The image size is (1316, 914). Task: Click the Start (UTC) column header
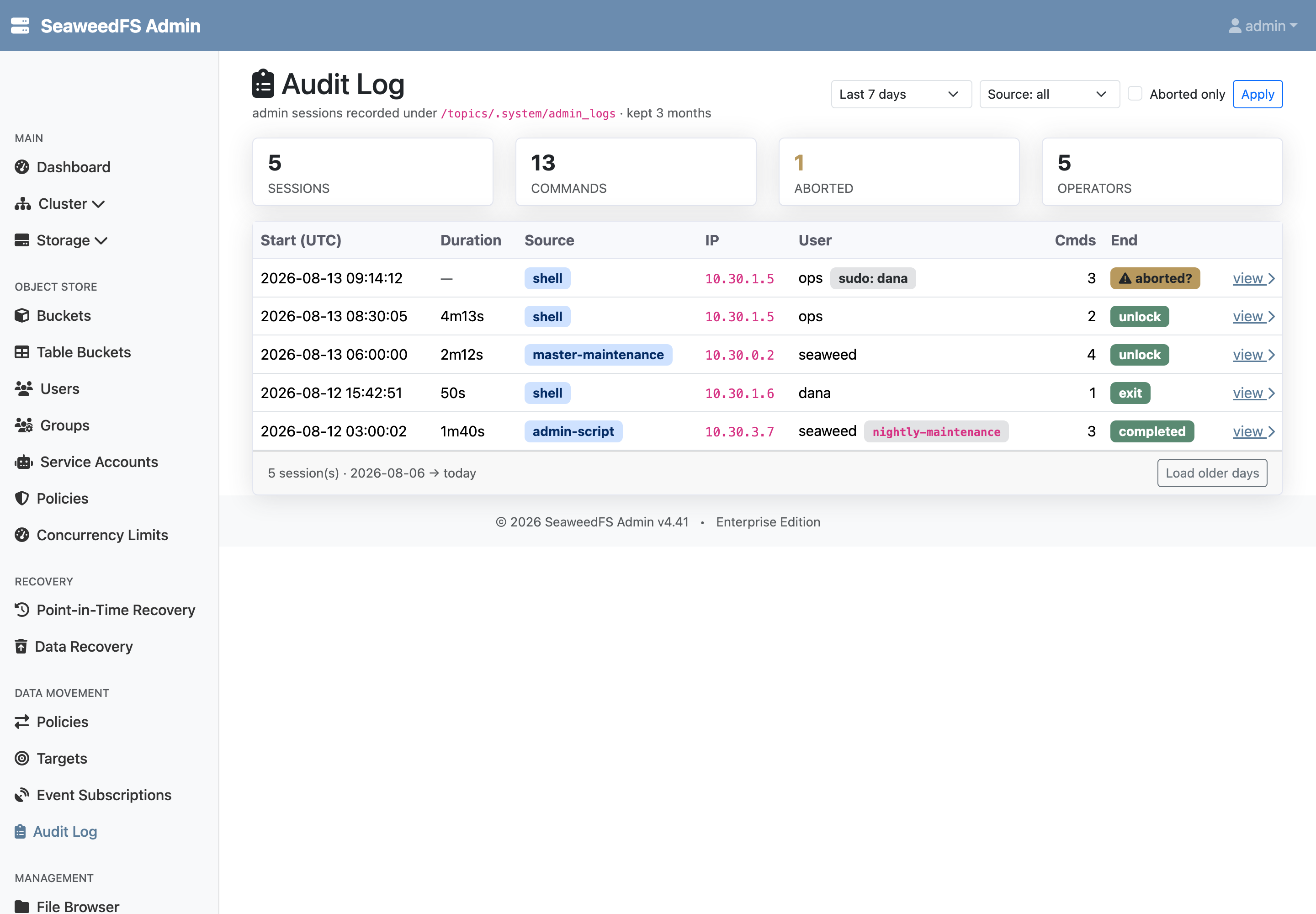click(x=301, y=240)
